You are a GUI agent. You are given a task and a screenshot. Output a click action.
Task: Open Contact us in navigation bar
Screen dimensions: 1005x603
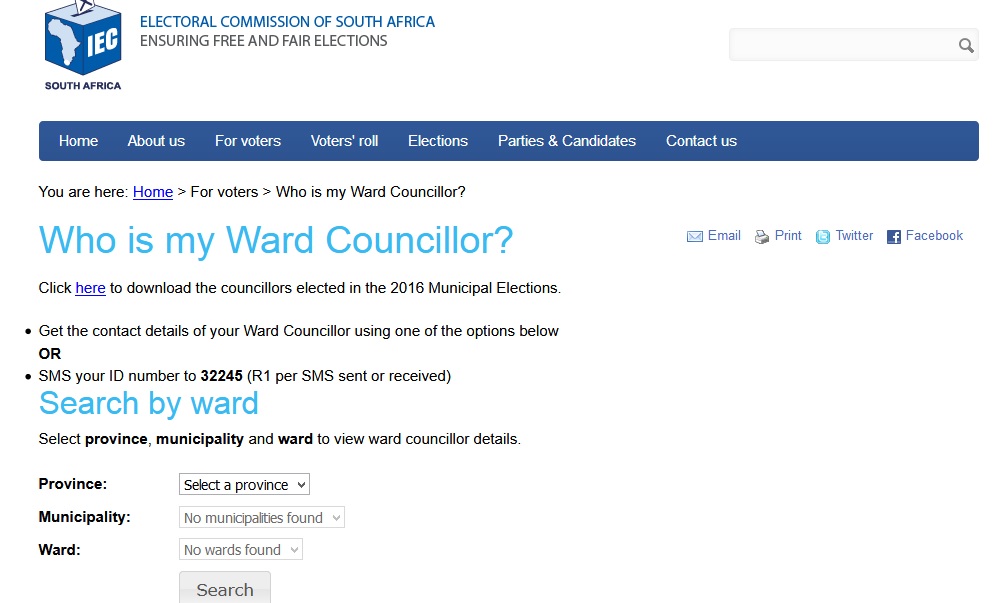[701, 141]
